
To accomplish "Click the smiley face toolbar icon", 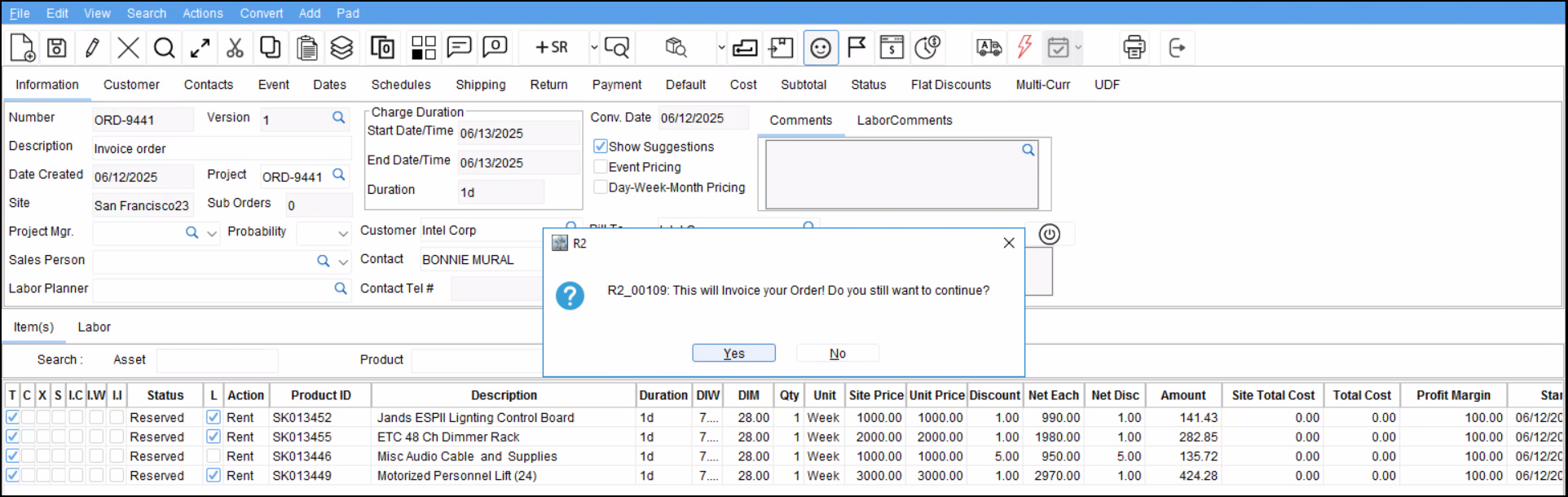I will pyautogui.click(x=821, y=48).
